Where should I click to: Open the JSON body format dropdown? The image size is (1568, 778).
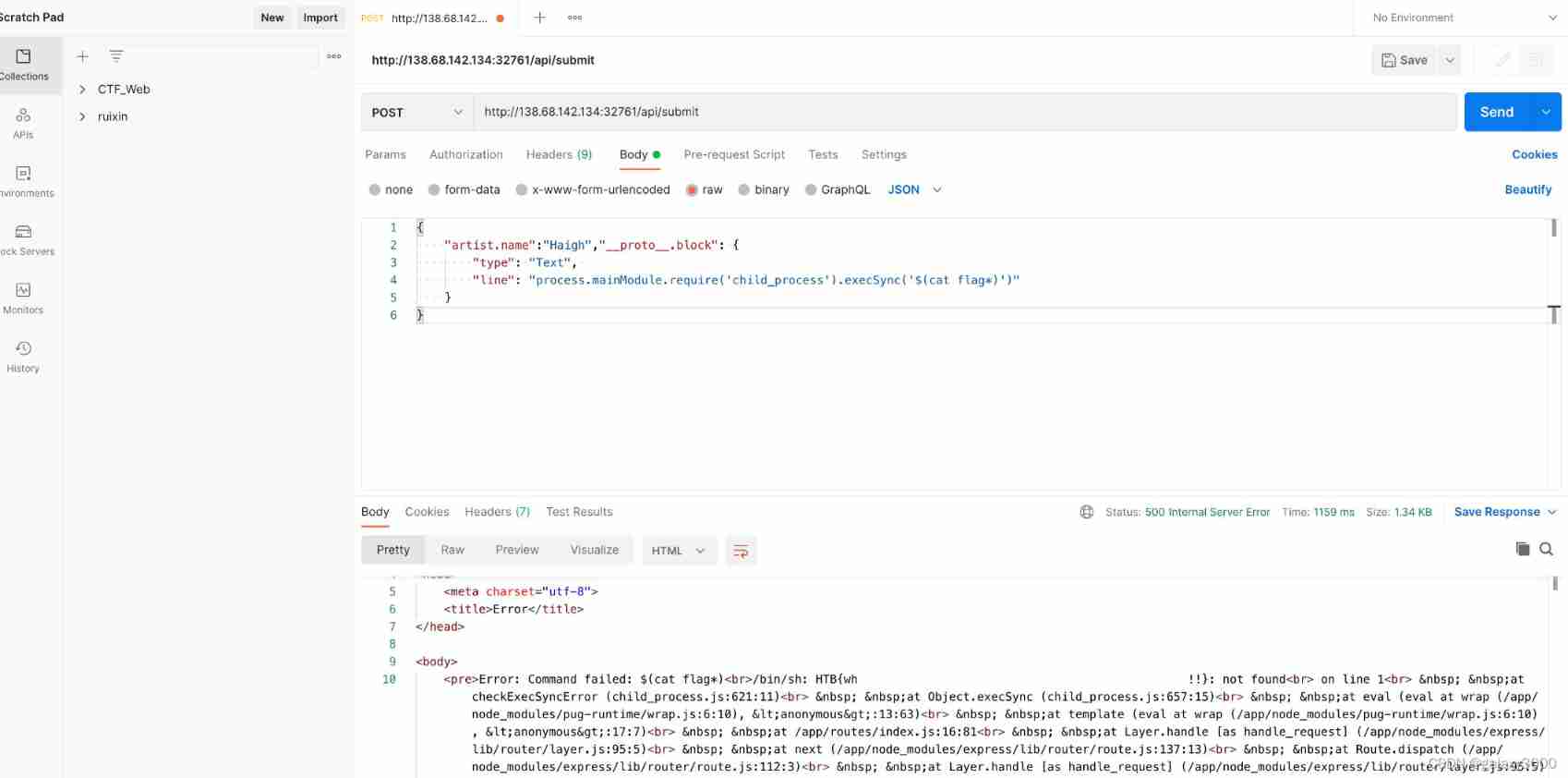pyautogui.click(x=915, y=189)
